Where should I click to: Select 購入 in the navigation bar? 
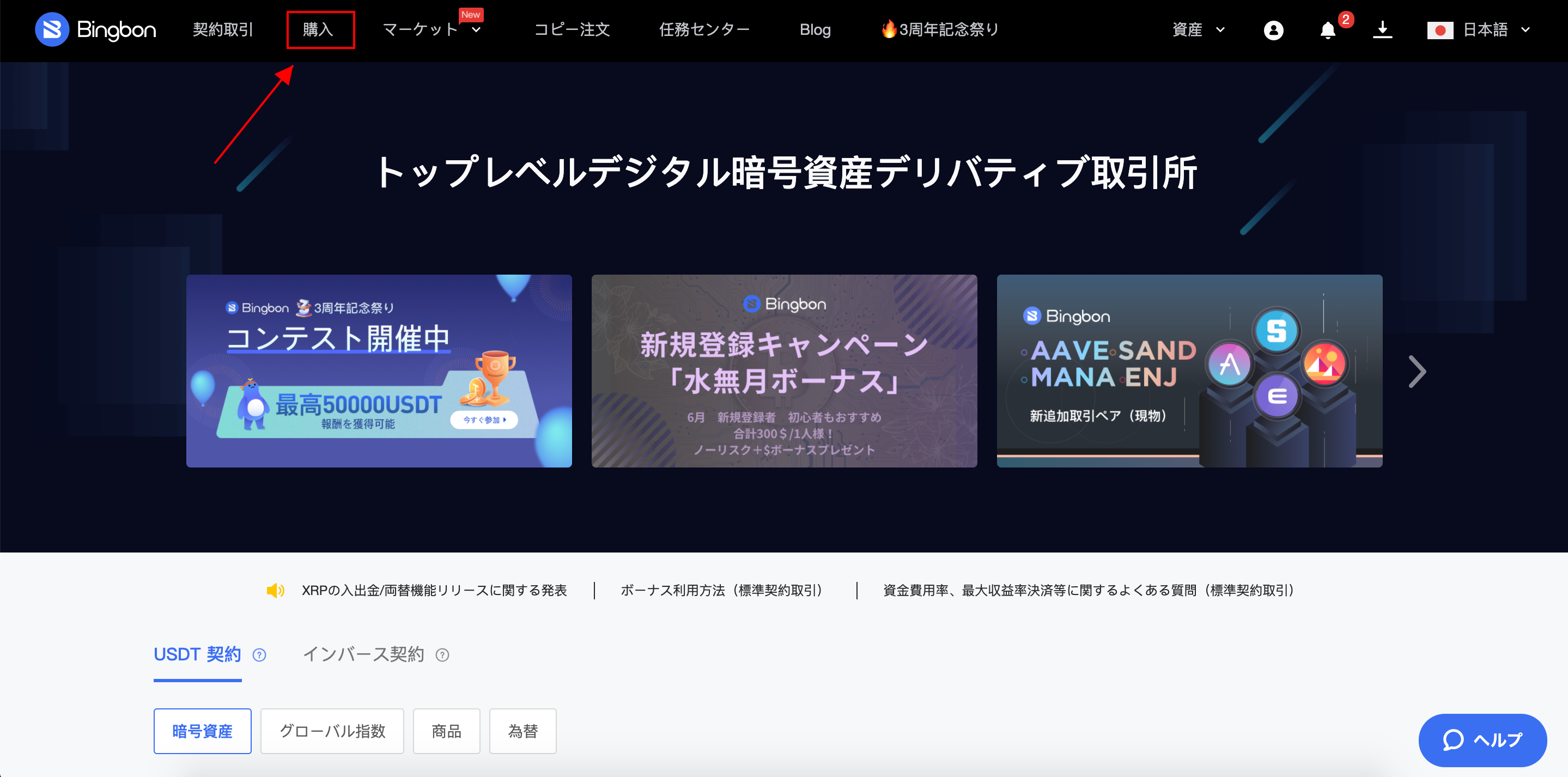[x=321, y=30]
